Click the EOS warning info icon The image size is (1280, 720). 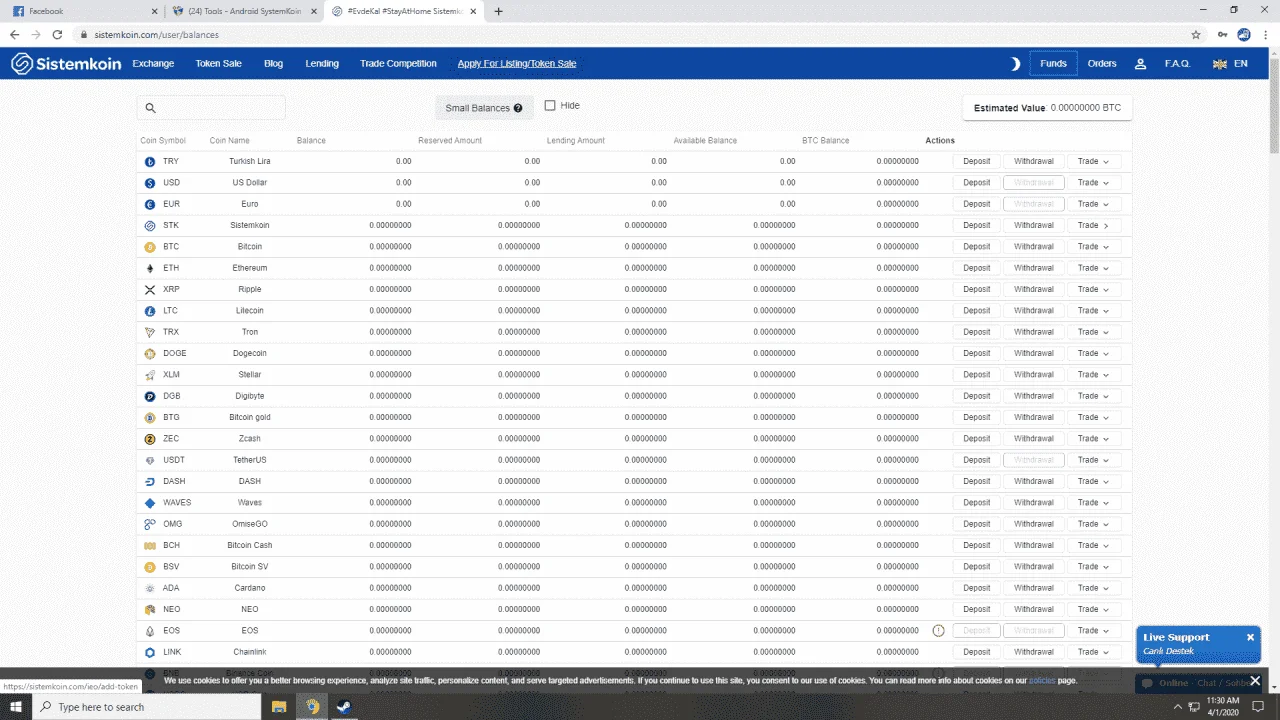coord(938,631)
